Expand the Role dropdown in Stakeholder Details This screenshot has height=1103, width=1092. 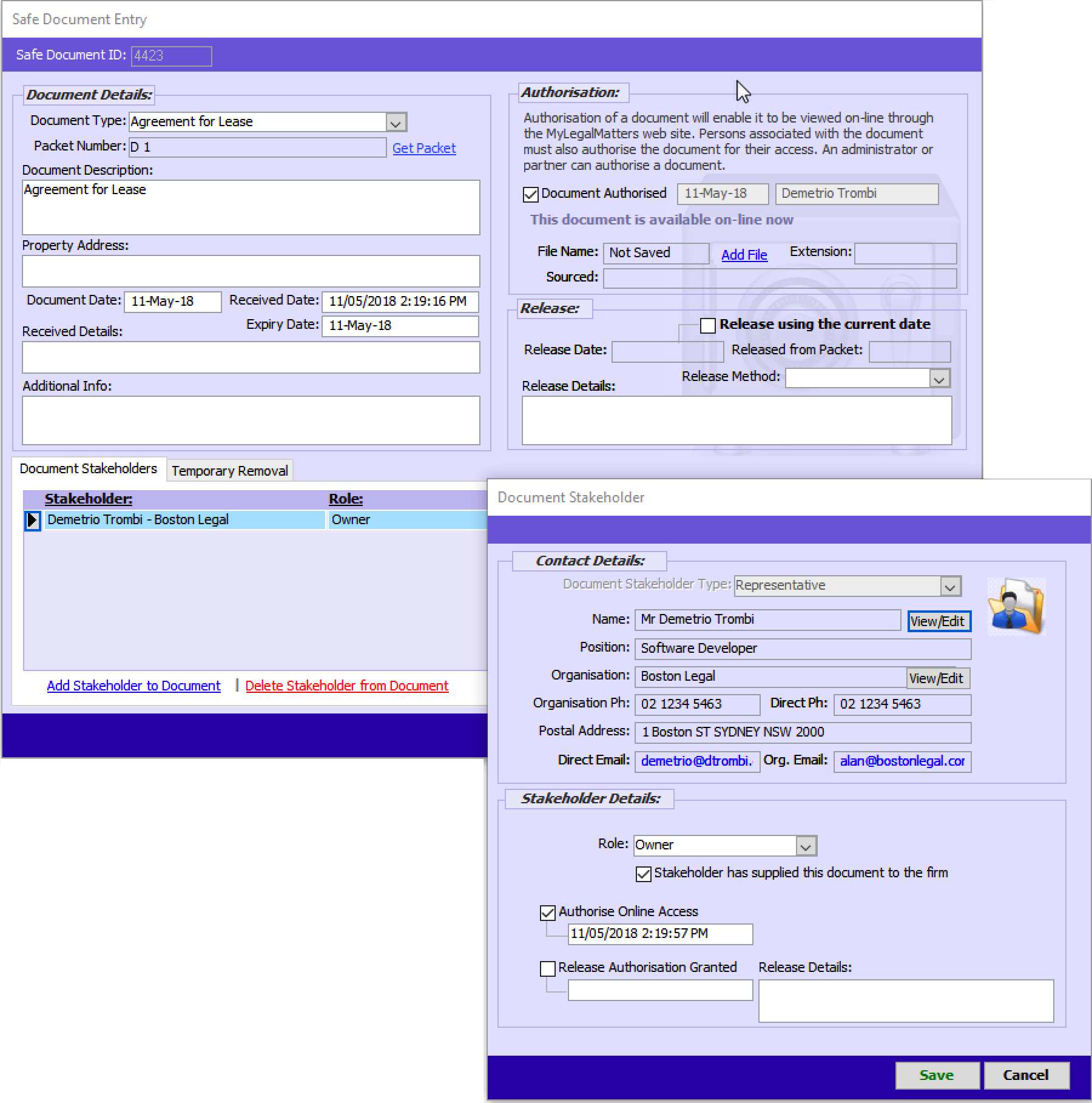point(806,846)
